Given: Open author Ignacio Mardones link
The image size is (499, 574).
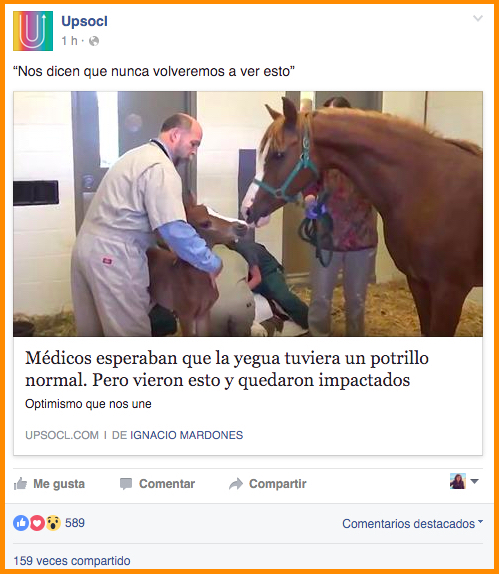Looking at the screenshot, I should coord(186,435).
